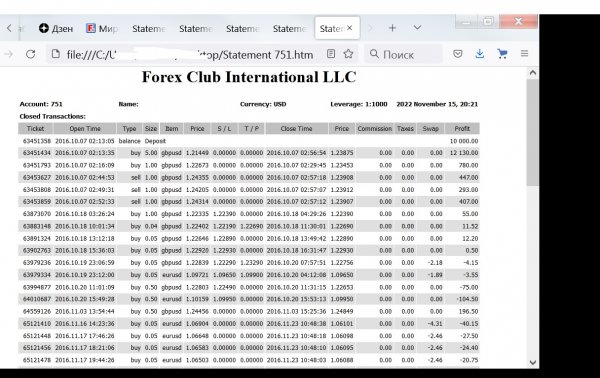Select profit value -104.50
This screenshot has height=378, width=600.
click(467, 299)
